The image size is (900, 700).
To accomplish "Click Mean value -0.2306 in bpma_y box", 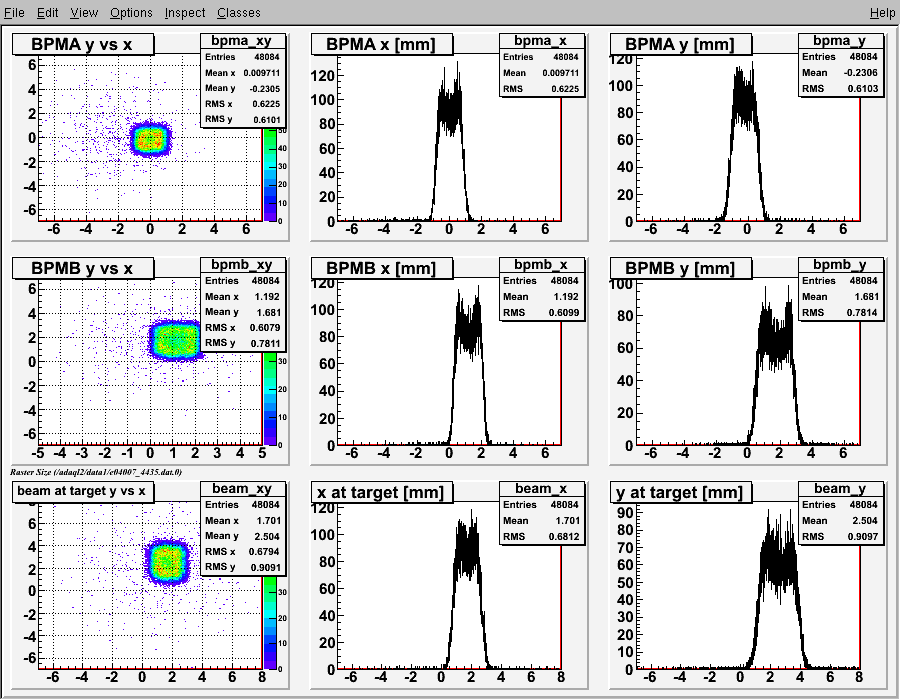I will [x=860, y=73].
